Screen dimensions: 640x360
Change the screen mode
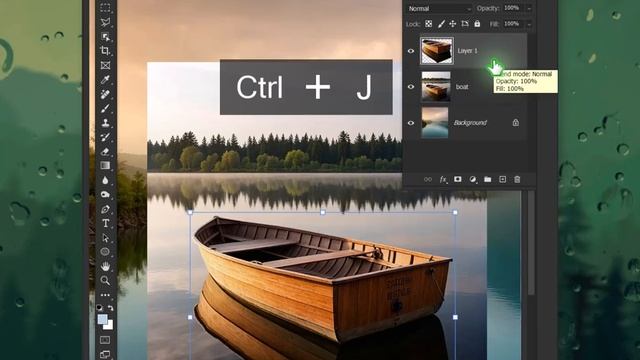[x=105, y=354]
